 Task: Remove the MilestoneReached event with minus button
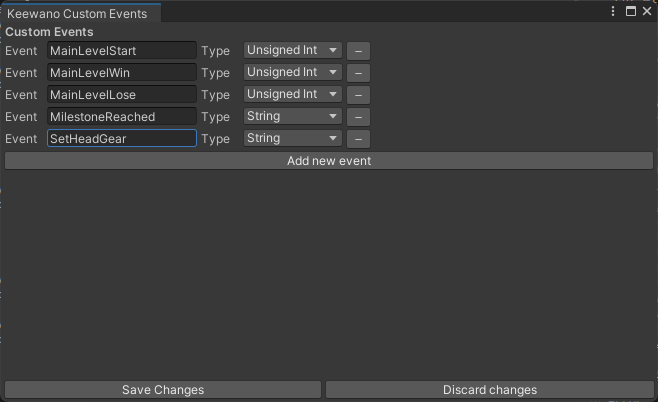pos(358,117)
